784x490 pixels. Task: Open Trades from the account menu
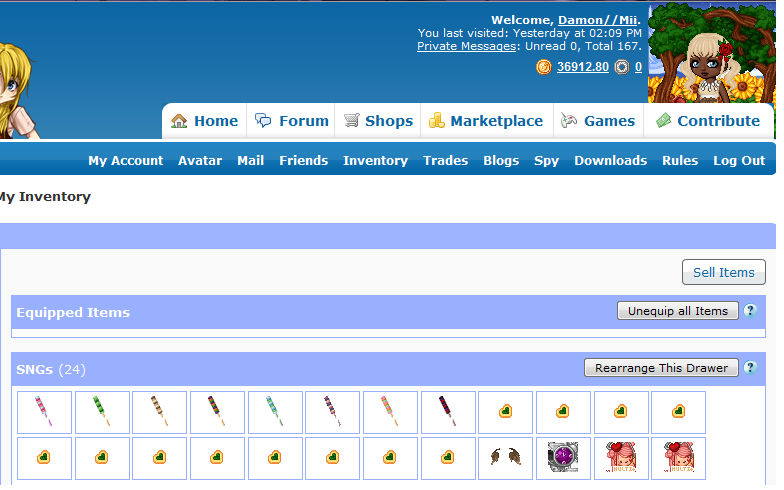[445, 160]
